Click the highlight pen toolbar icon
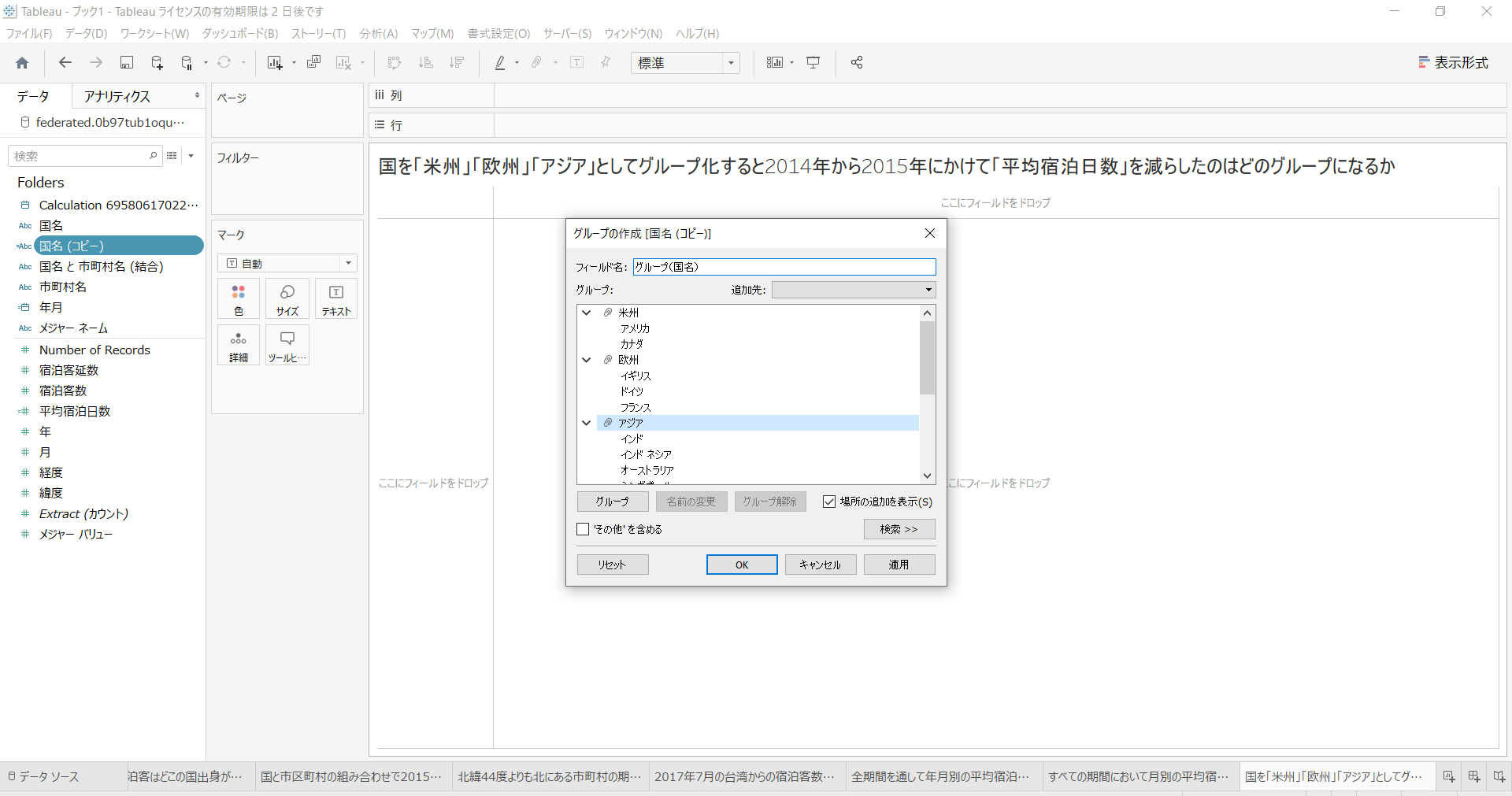 pyautogui.click(x=500, y=63)
